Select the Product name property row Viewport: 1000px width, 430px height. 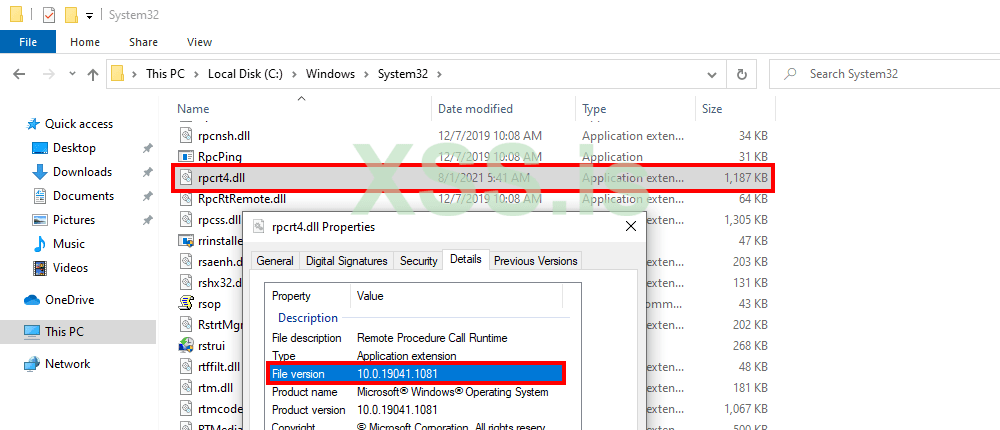coord(418,392)
